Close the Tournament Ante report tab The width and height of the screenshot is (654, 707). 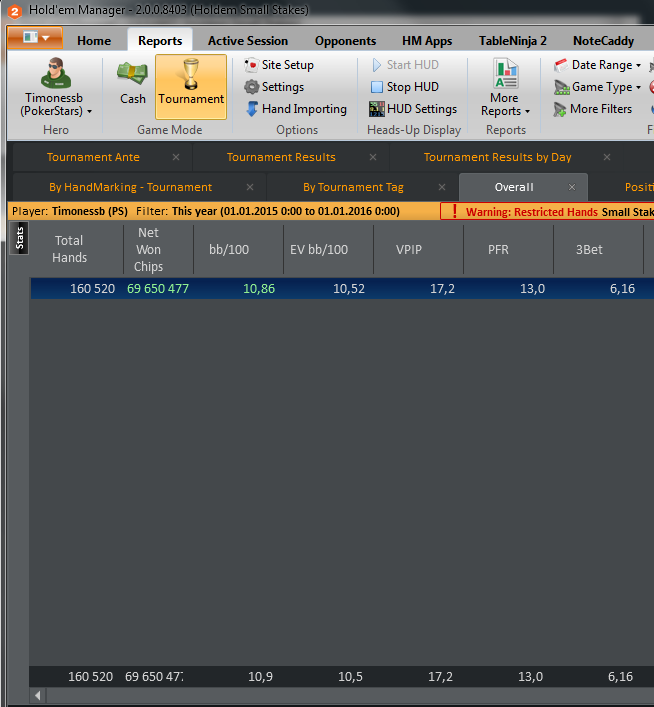[x=176, y=157]
